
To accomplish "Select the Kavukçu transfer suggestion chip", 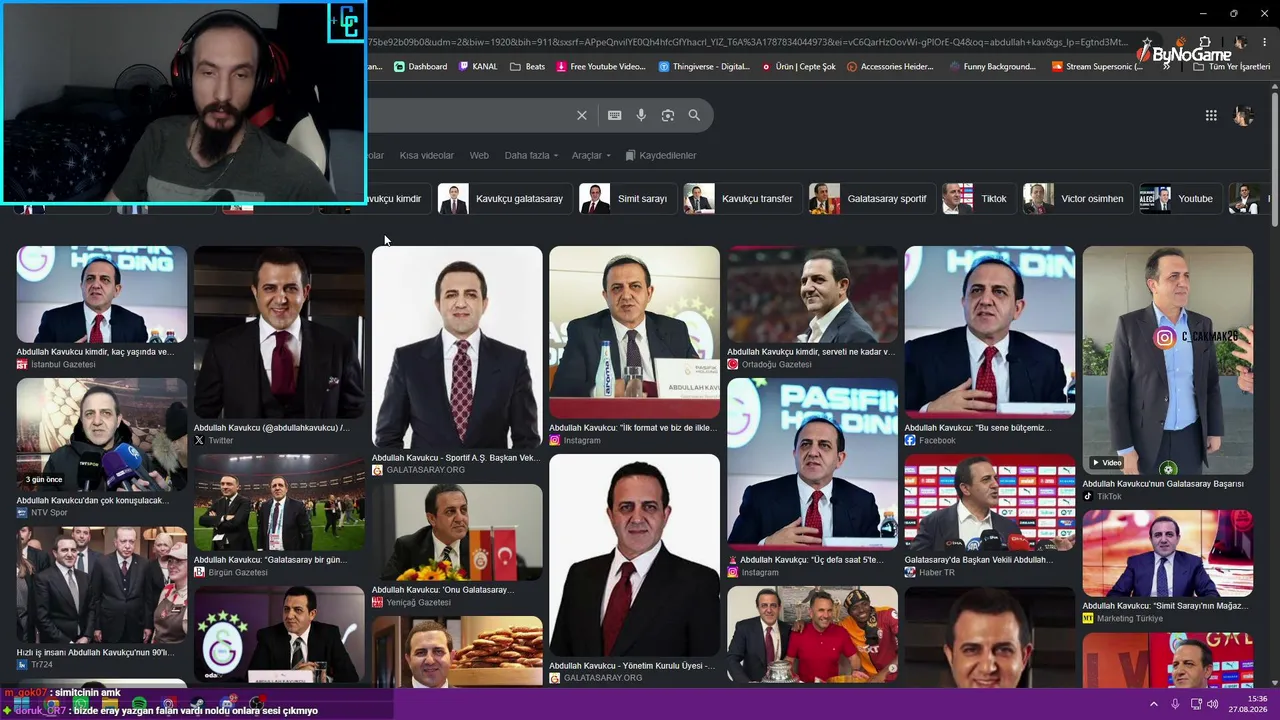I will click(741, 198).
